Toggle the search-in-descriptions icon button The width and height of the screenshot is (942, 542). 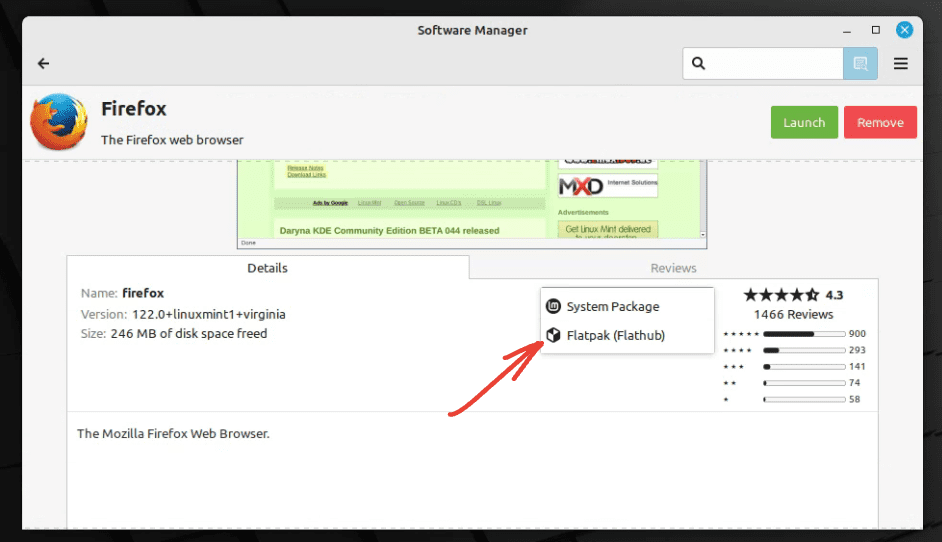(x=860, y=63)
